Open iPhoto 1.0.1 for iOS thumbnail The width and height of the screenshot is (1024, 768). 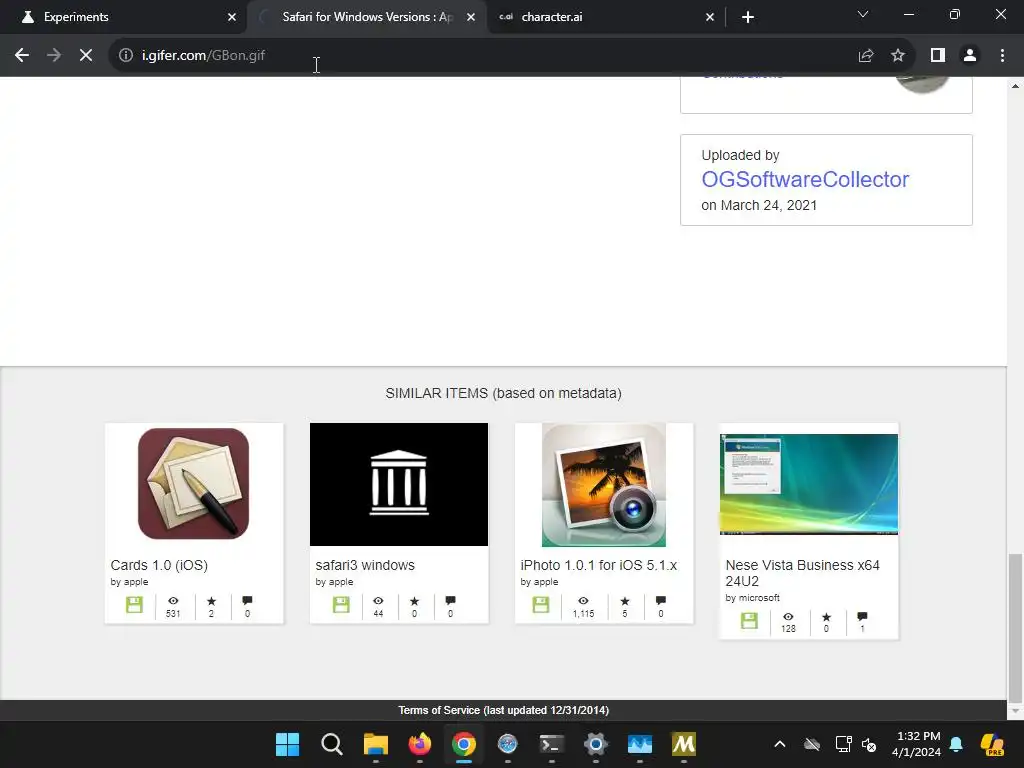pyautogui.click(x=603, y=485)
